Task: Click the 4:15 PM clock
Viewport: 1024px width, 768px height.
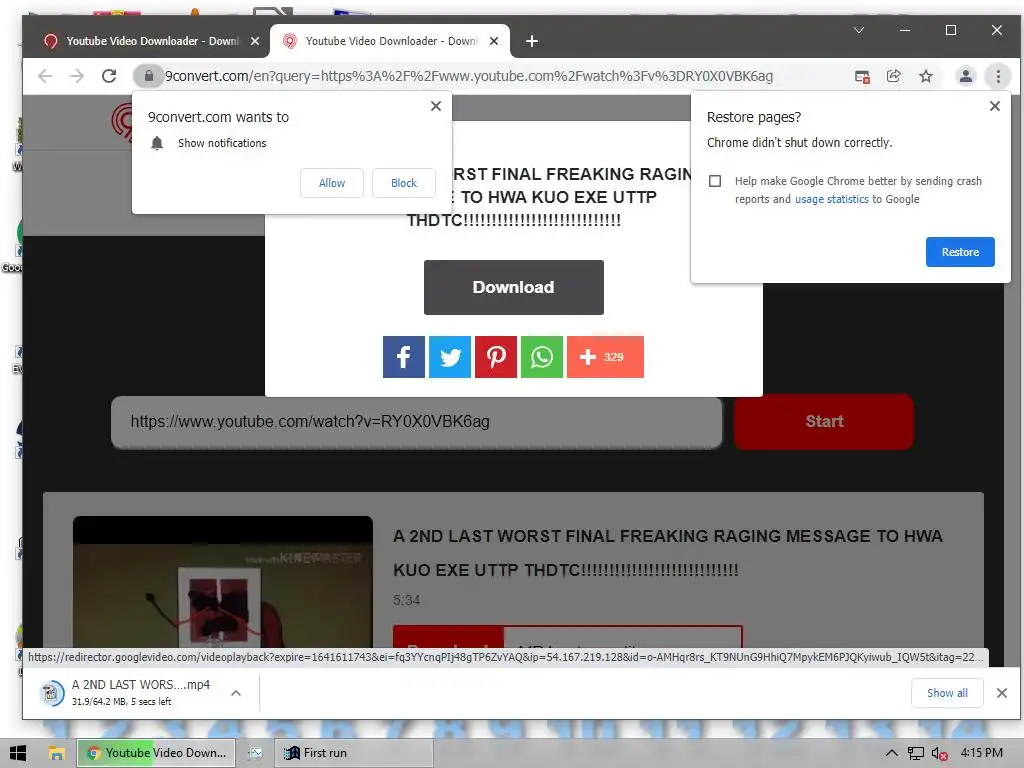Action: click(x=982, y=753)
